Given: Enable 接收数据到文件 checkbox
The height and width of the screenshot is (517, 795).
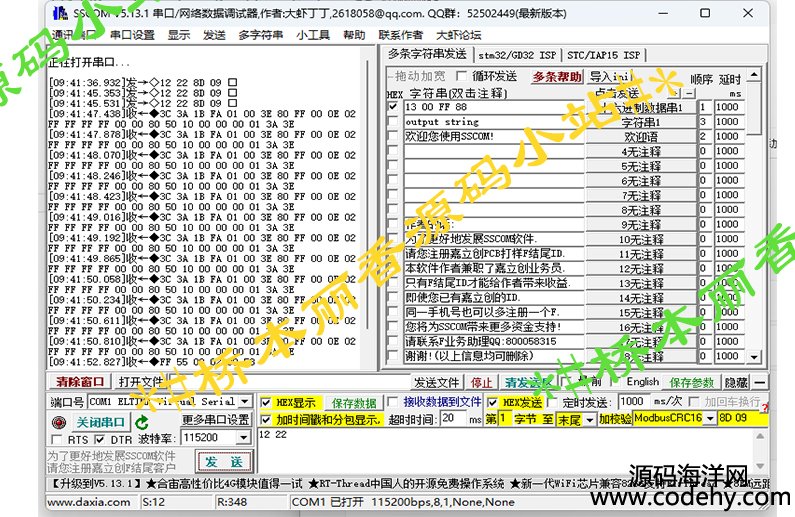Looking at the screenshot, I should point(392,402).
